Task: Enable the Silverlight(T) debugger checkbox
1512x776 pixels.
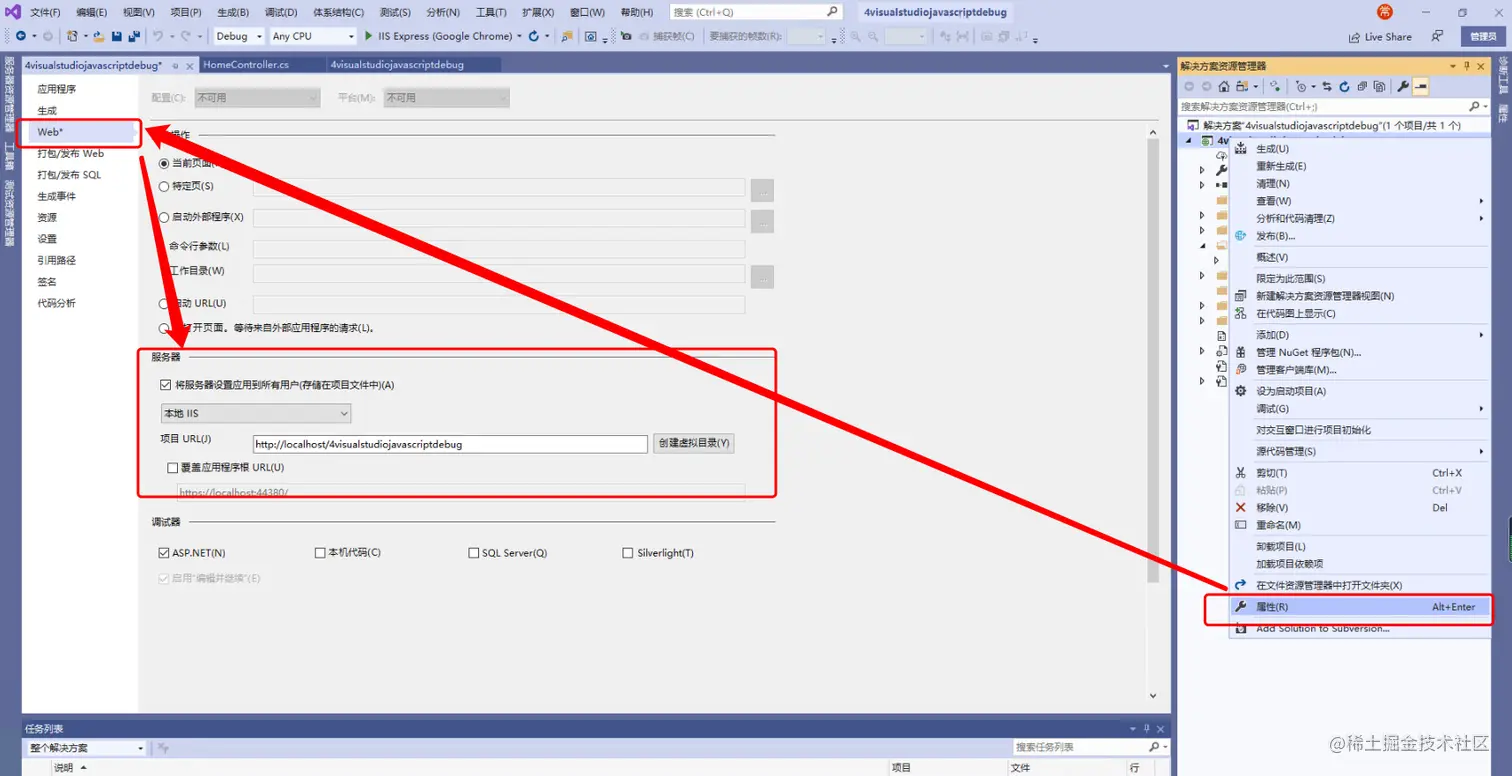Action: (x=628, y=552)
